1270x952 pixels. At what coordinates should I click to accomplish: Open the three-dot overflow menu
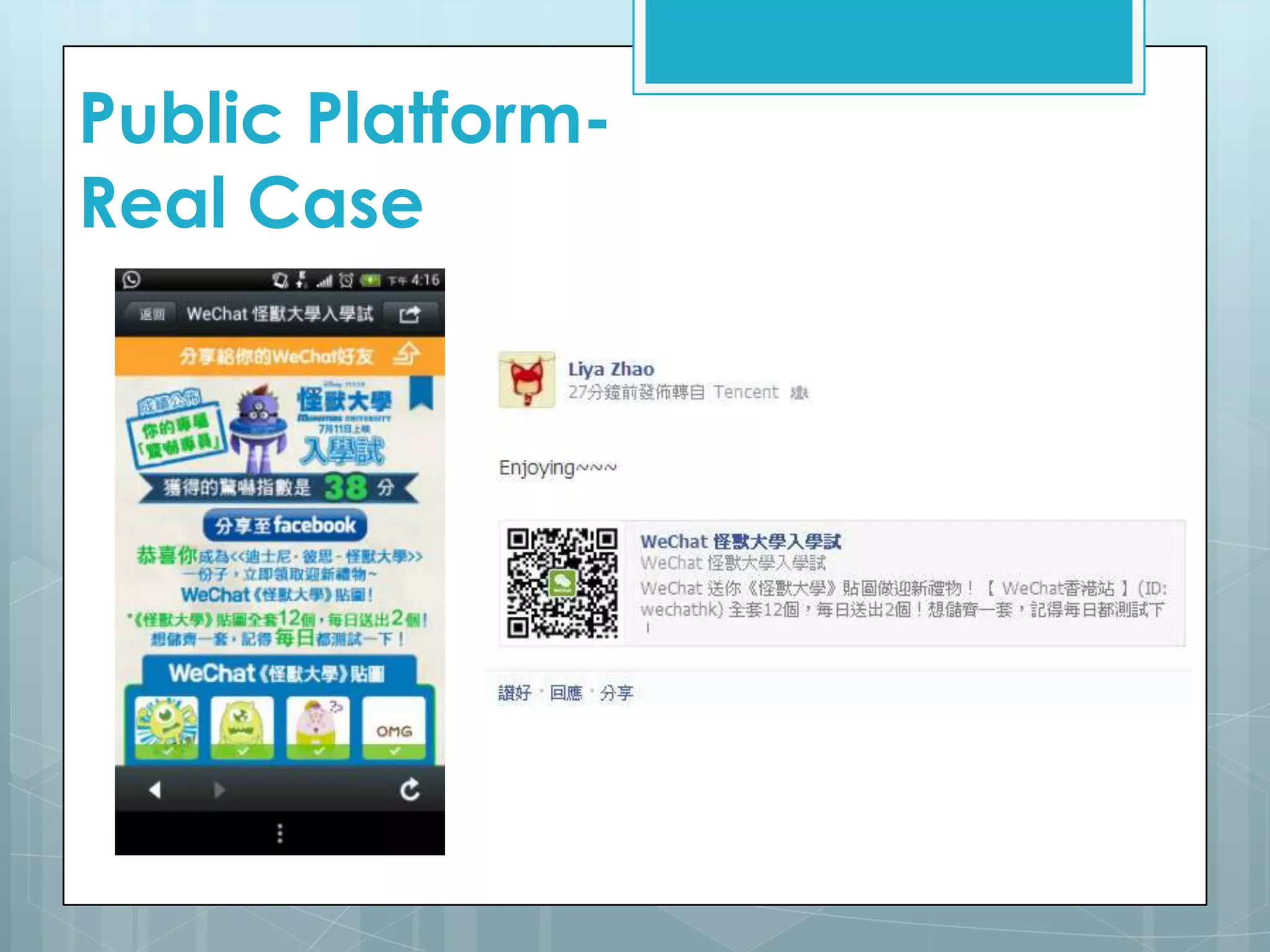280,833
